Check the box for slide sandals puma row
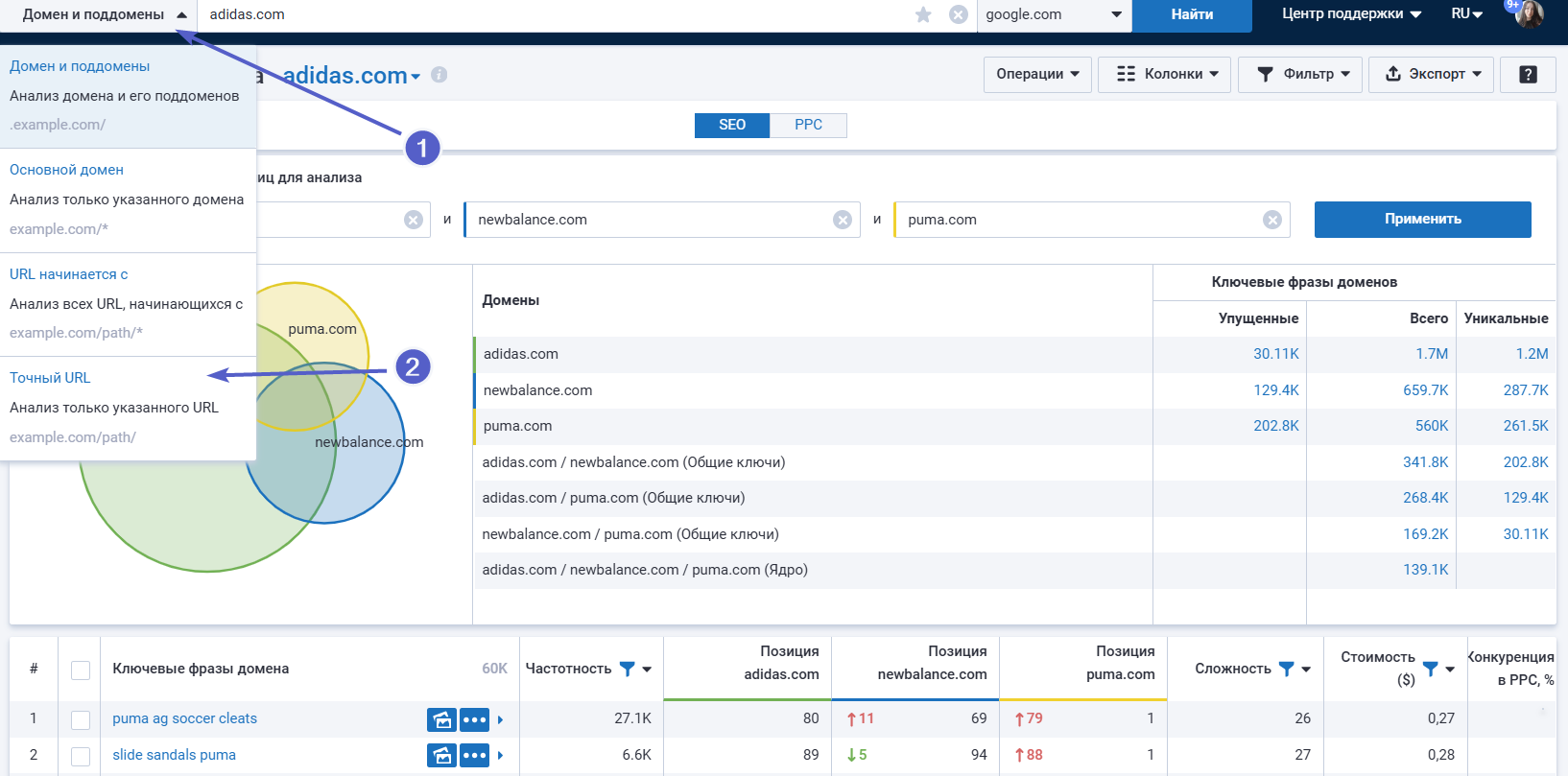This screenshot has width=1568, height=776. (81, 756)
